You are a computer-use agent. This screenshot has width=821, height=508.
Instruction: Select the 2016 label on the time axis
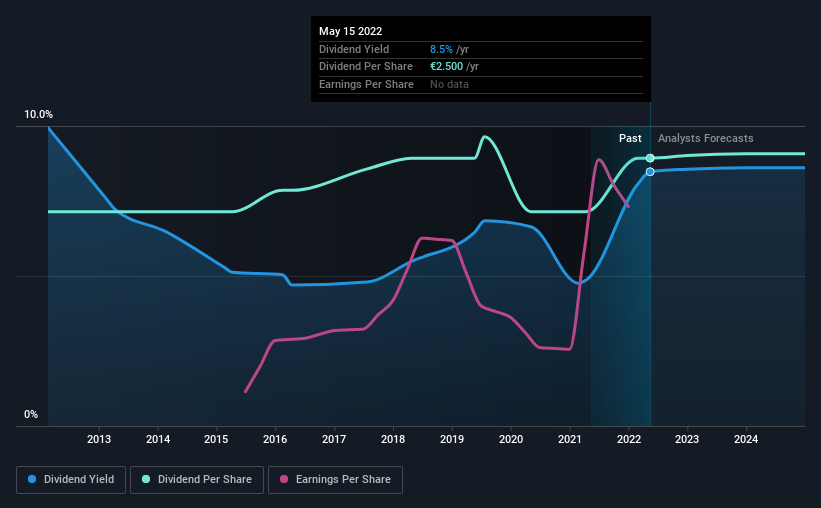tap(275, 439)
